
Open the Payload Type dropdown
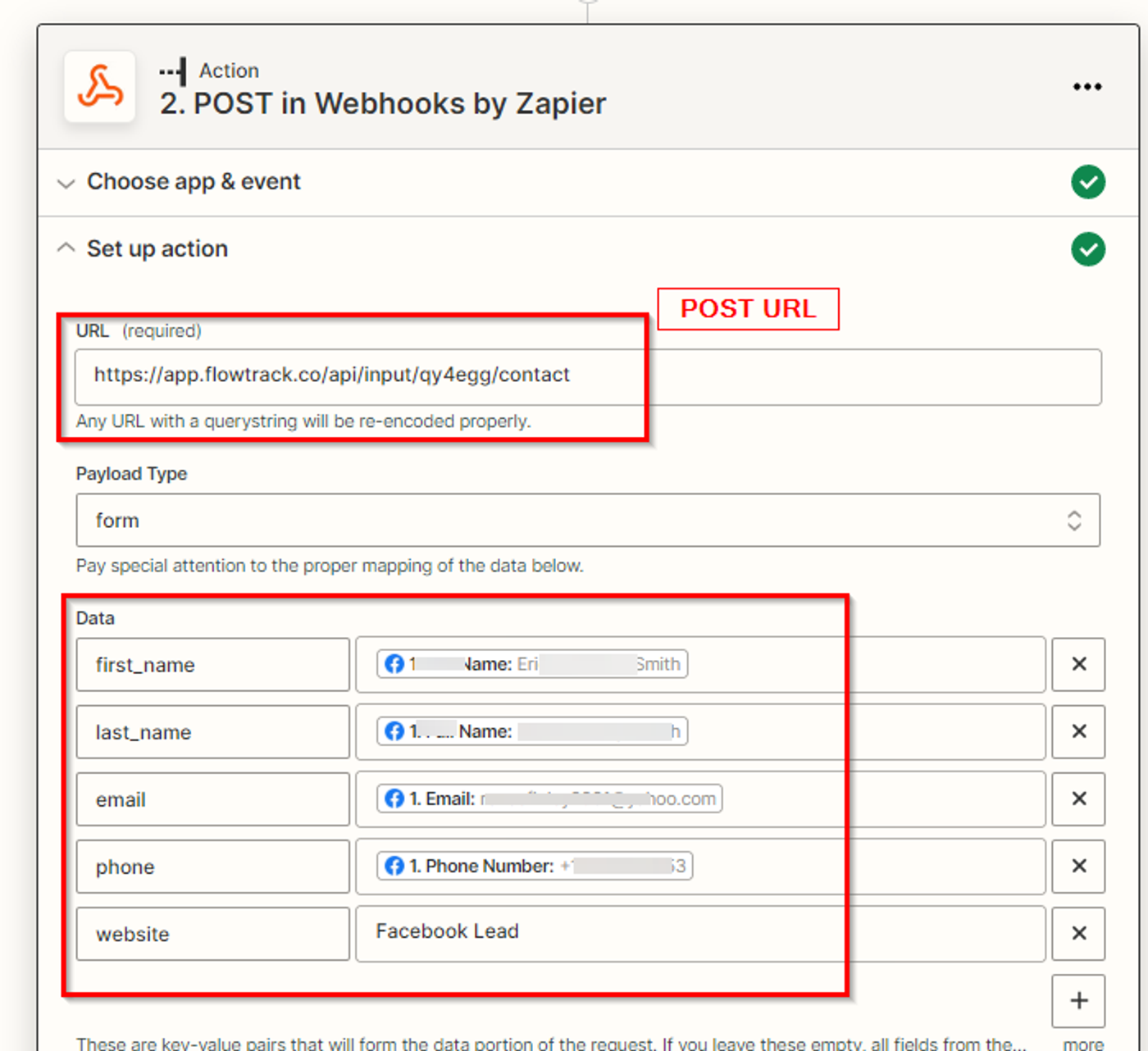point(587,520)
